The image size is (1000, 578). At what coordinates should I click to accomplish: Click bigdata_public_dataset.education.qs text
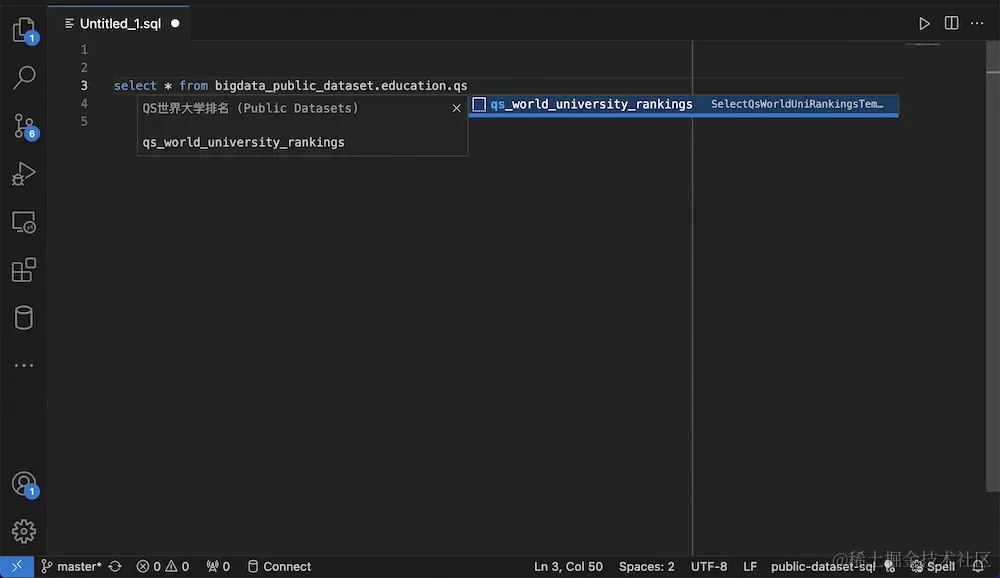(x=341, y=85)
